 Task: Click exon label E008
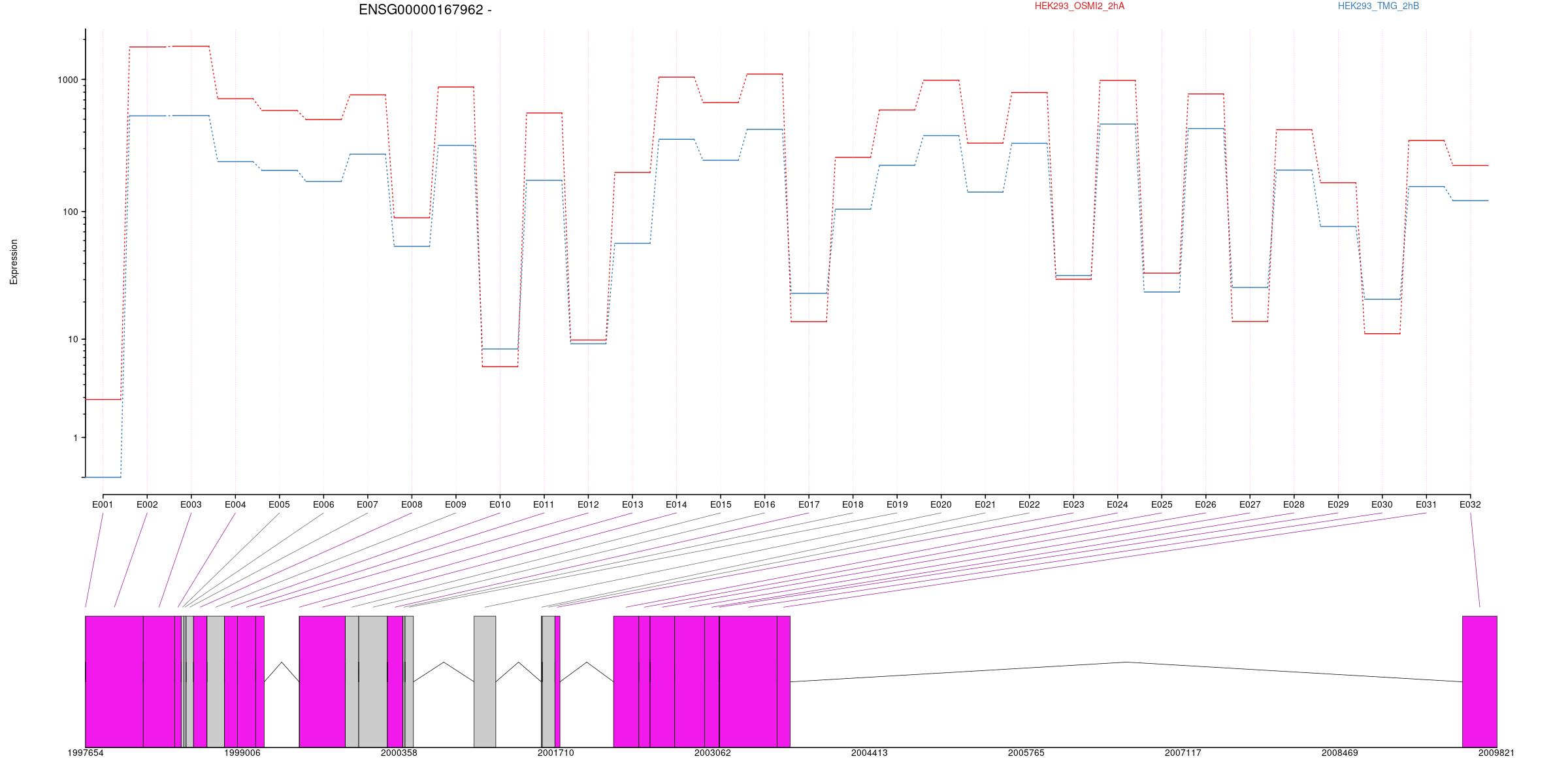click(x=412, y=504)
